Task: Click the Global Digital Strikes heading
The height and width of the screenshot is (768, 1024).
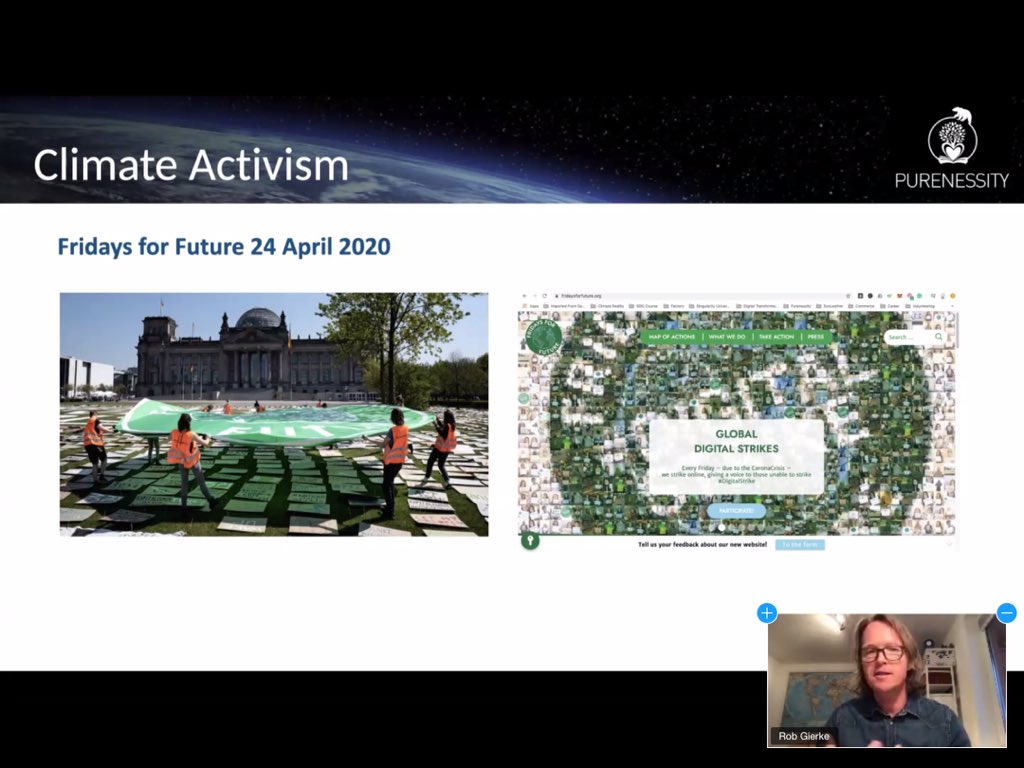Action: [x=736, y=441]
